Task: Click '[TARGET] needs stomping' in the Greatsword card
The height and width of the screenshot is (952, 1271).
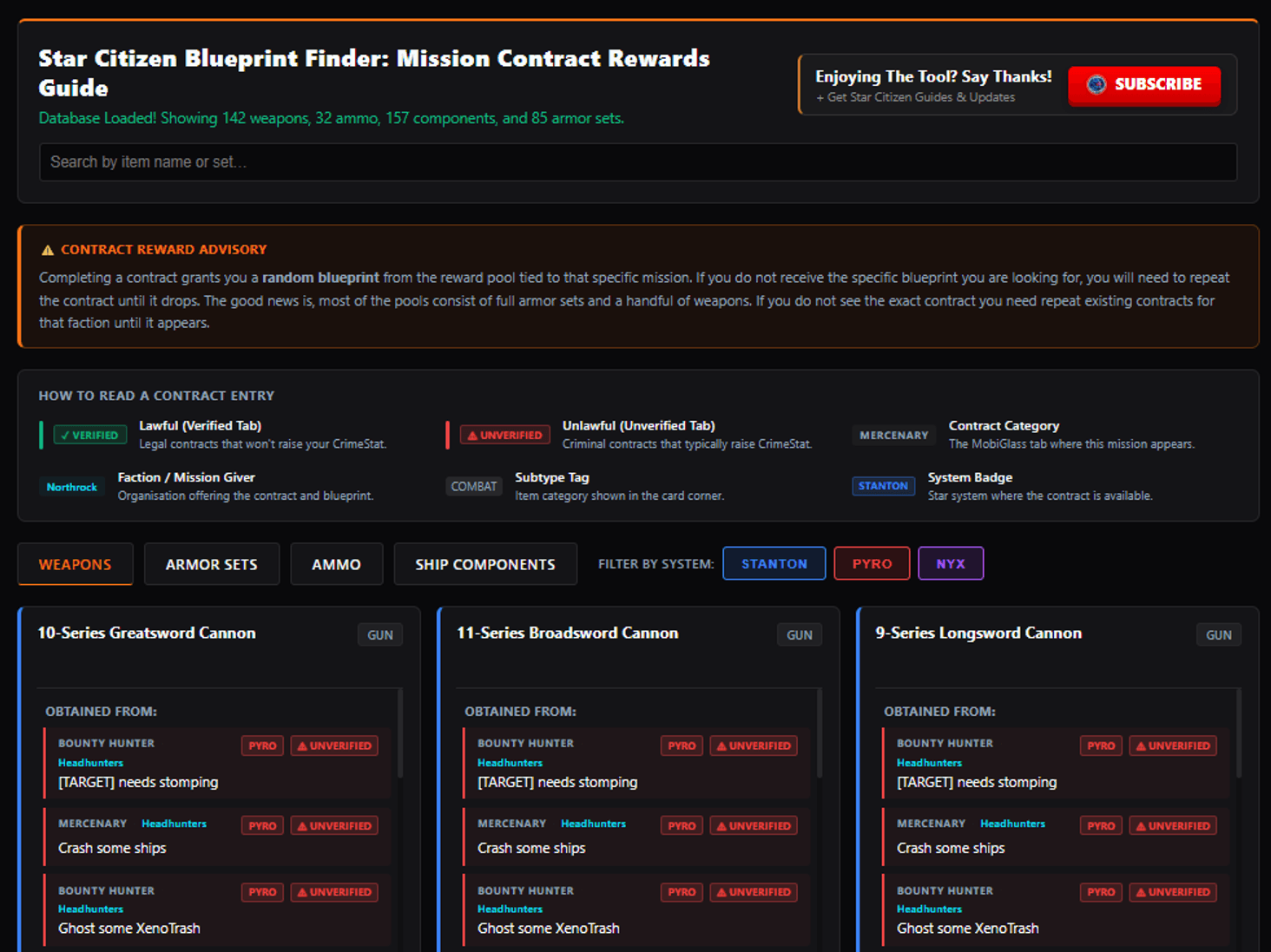Action: coord(138,782)
